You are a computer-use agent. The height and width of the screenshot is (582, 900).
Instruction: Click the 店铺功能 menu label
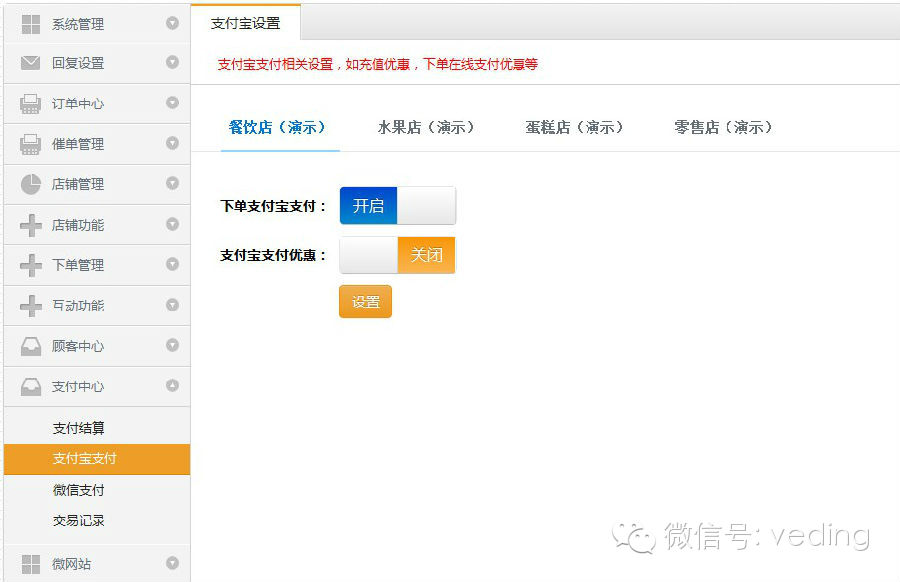click(x=78, y=225)
